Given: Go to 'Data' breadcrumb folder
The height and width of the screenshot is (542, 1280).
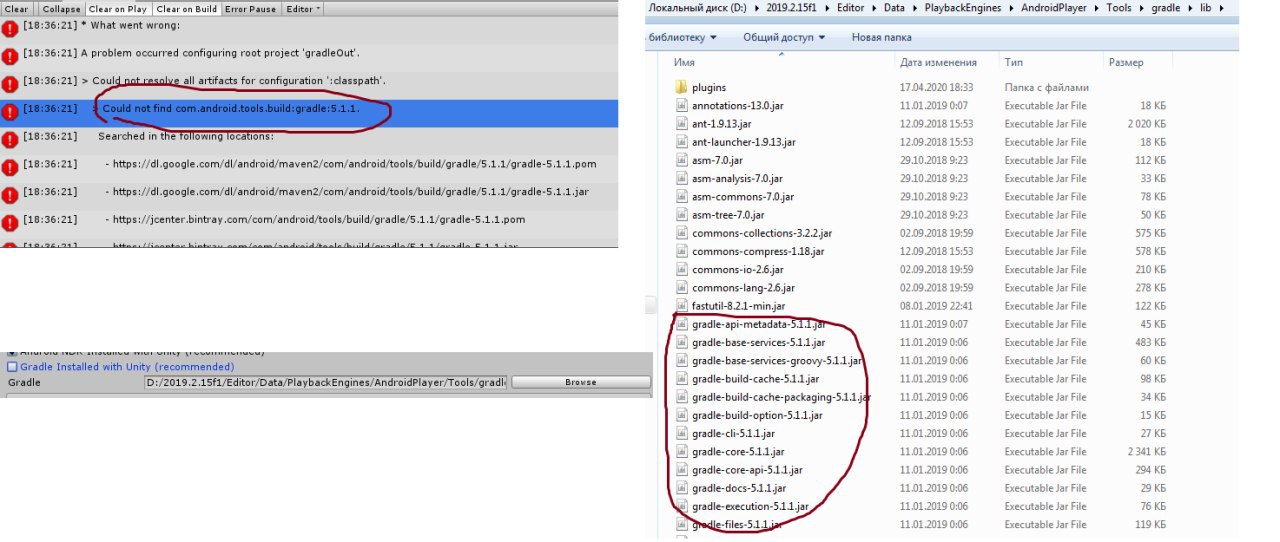Looking at the screenshot, I should 896,8.
